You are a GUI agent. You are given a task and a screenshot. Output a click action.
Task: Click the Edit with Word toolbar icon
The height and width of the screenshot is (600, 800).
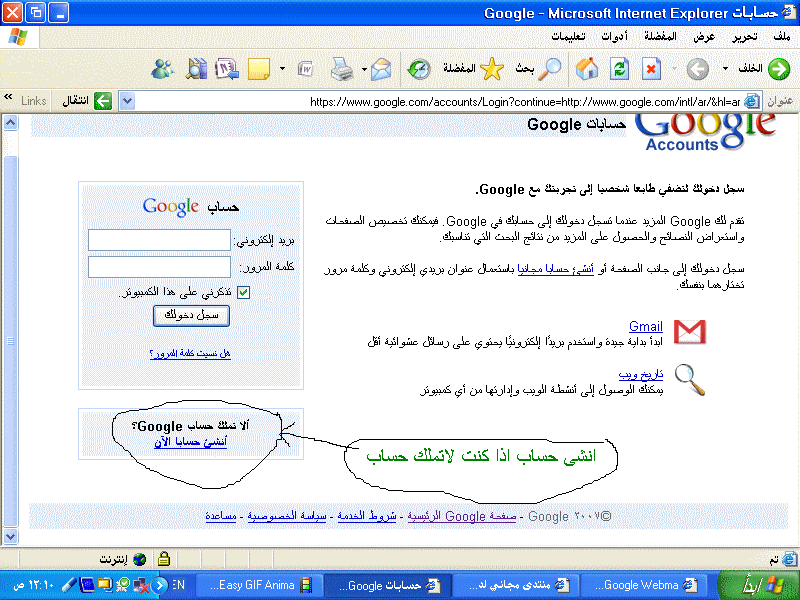(305, 69)
